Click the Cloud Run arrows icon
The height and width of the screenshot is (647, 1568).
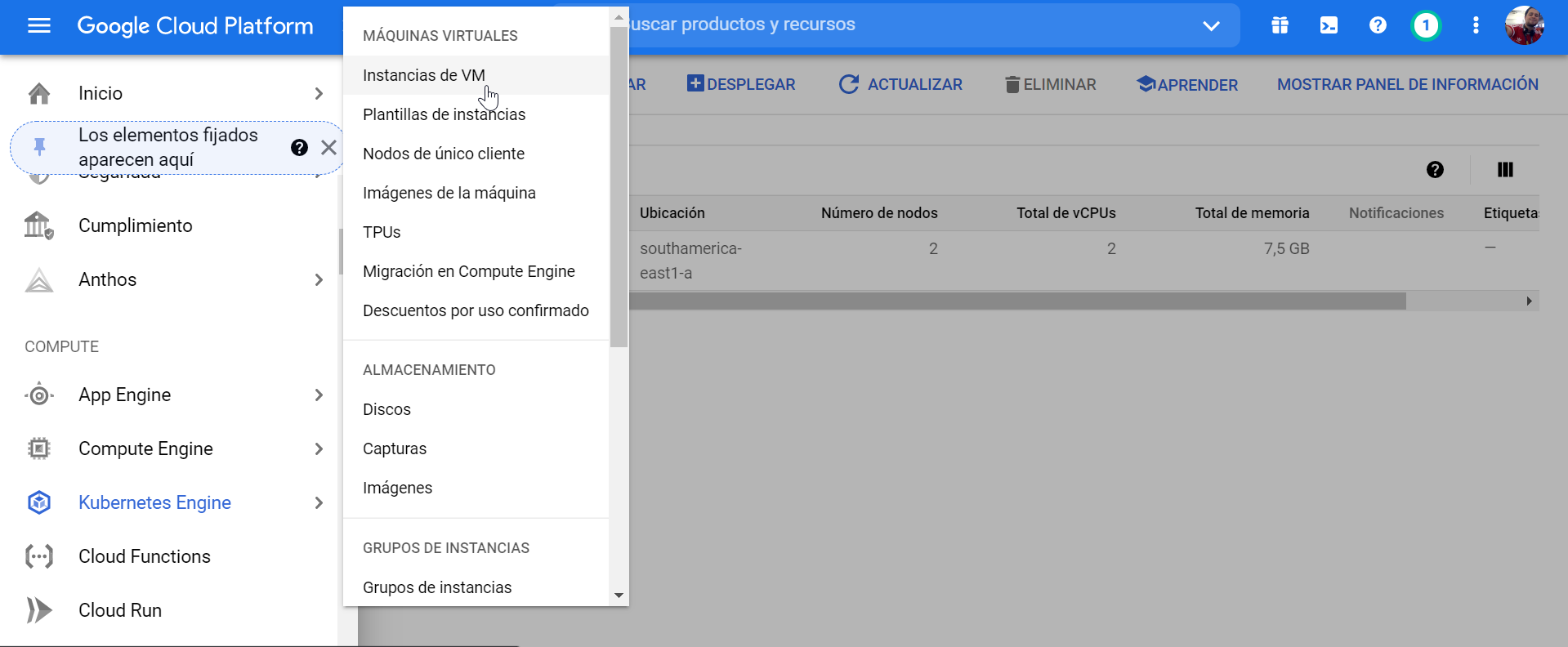(38, 610)
